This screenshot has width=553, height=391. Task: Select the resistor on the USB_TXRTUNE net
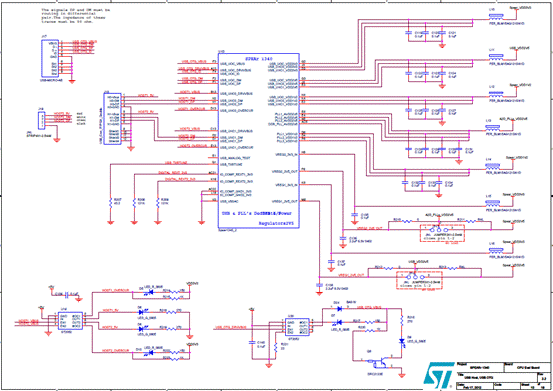tap(110, 202)
